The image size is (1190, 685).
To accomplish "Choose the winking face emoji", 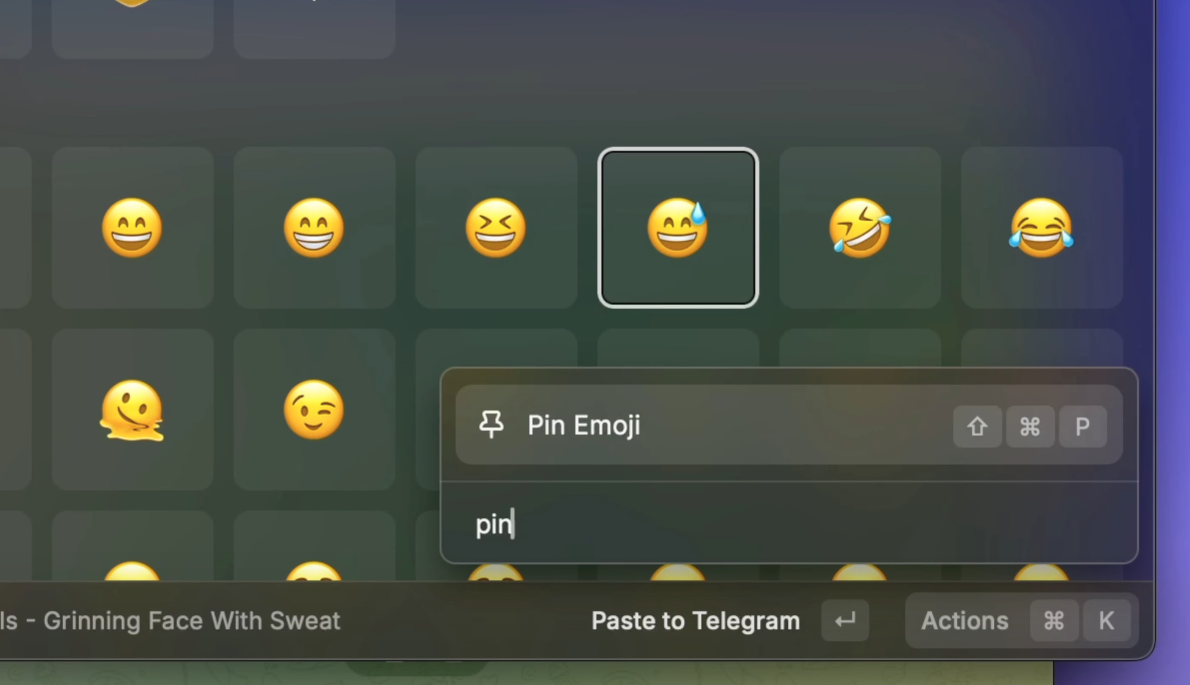I will click(313, 410).
